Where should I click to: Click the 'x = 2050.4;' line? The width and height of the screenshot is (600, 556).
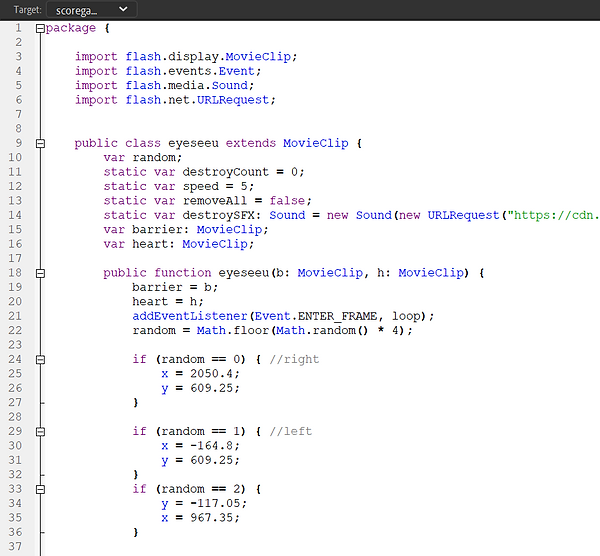(x=201, y=374)
